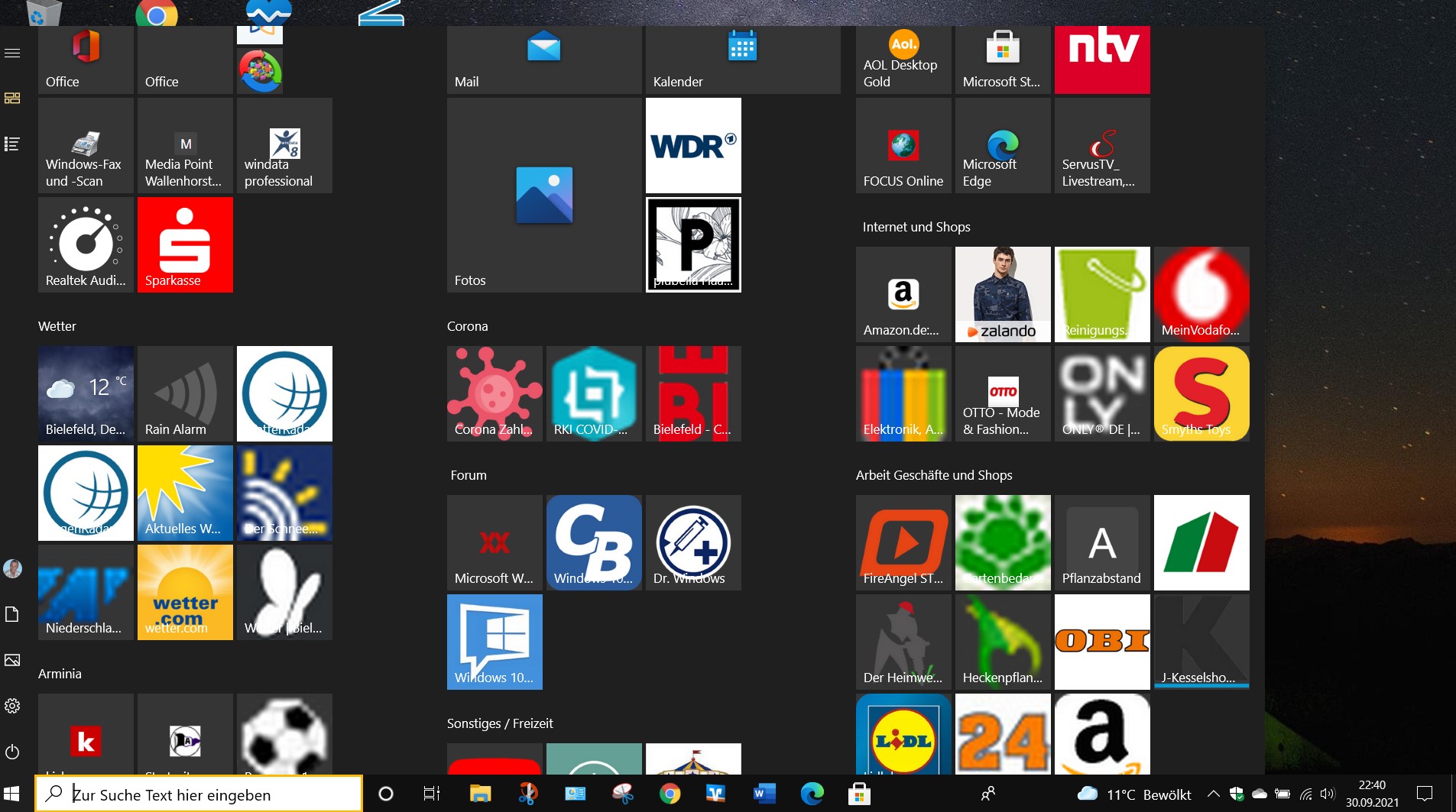This screenshot has height=812, width=1456.
Task: Open the ntv news tile
Action: [1102, 60]
